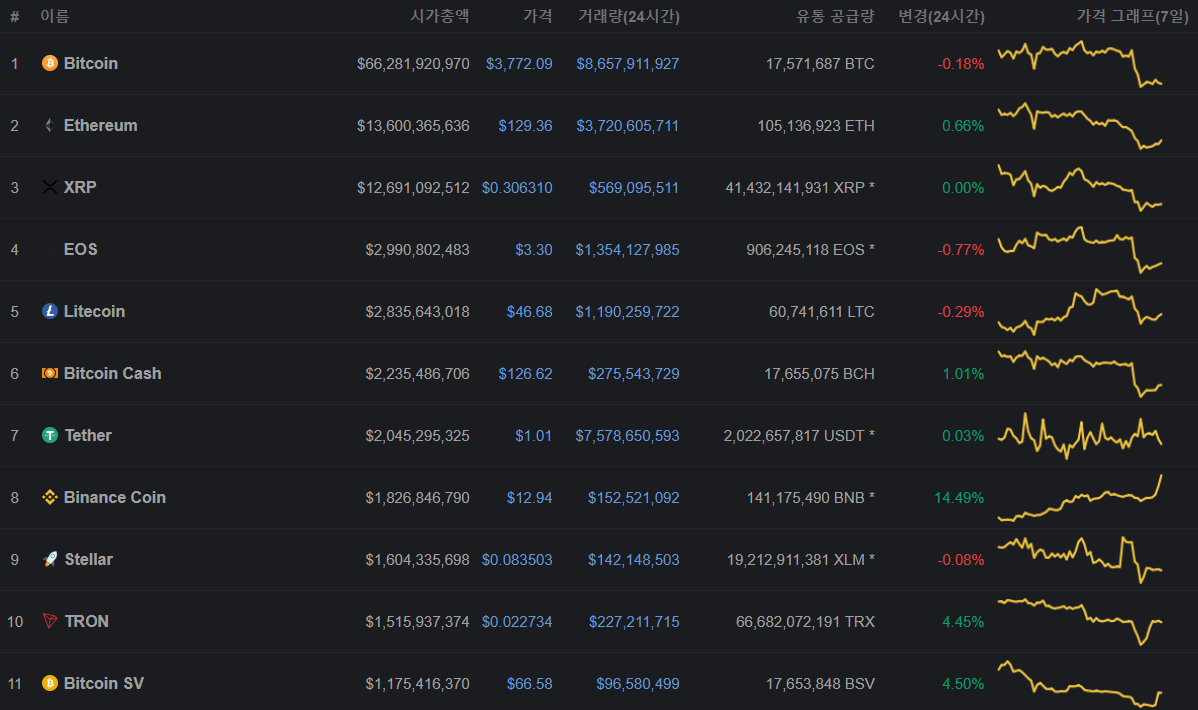The image size is (1198, 710).
Task: Open the EOS coin name link
Action: [x=80, y=249]
